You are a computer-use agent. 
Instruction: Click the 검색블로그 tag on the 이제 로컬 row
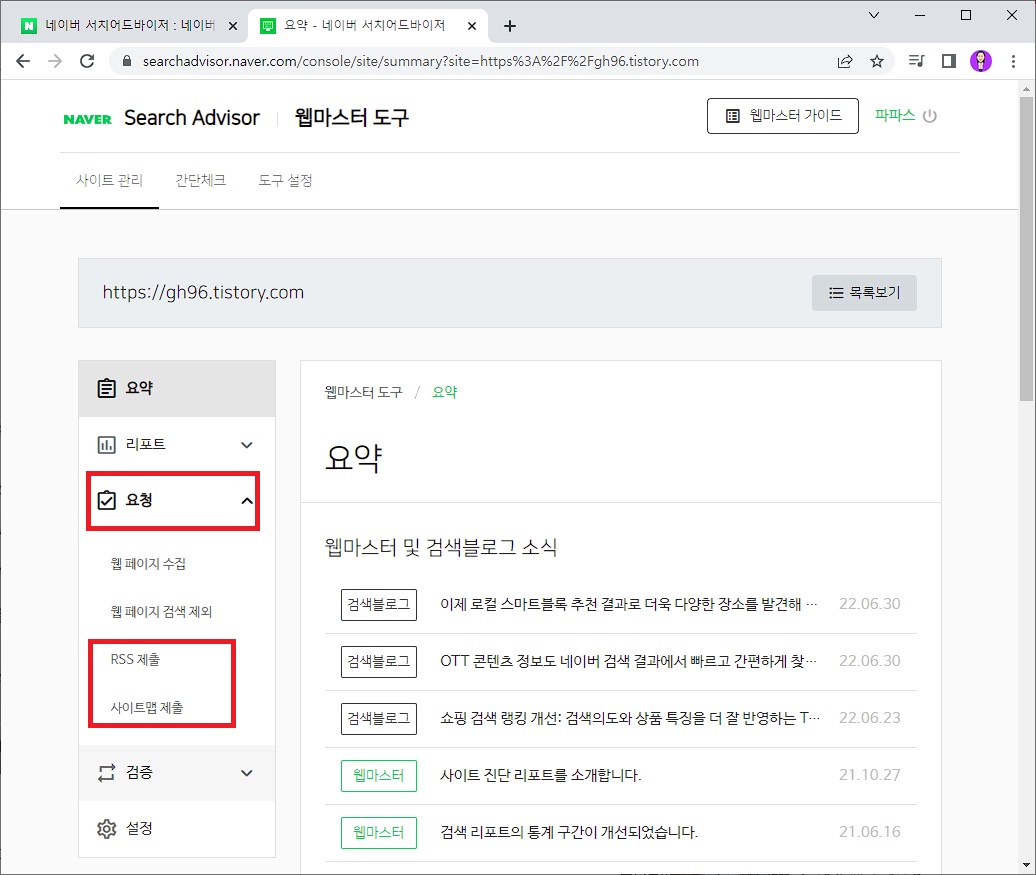coord(379,605)
